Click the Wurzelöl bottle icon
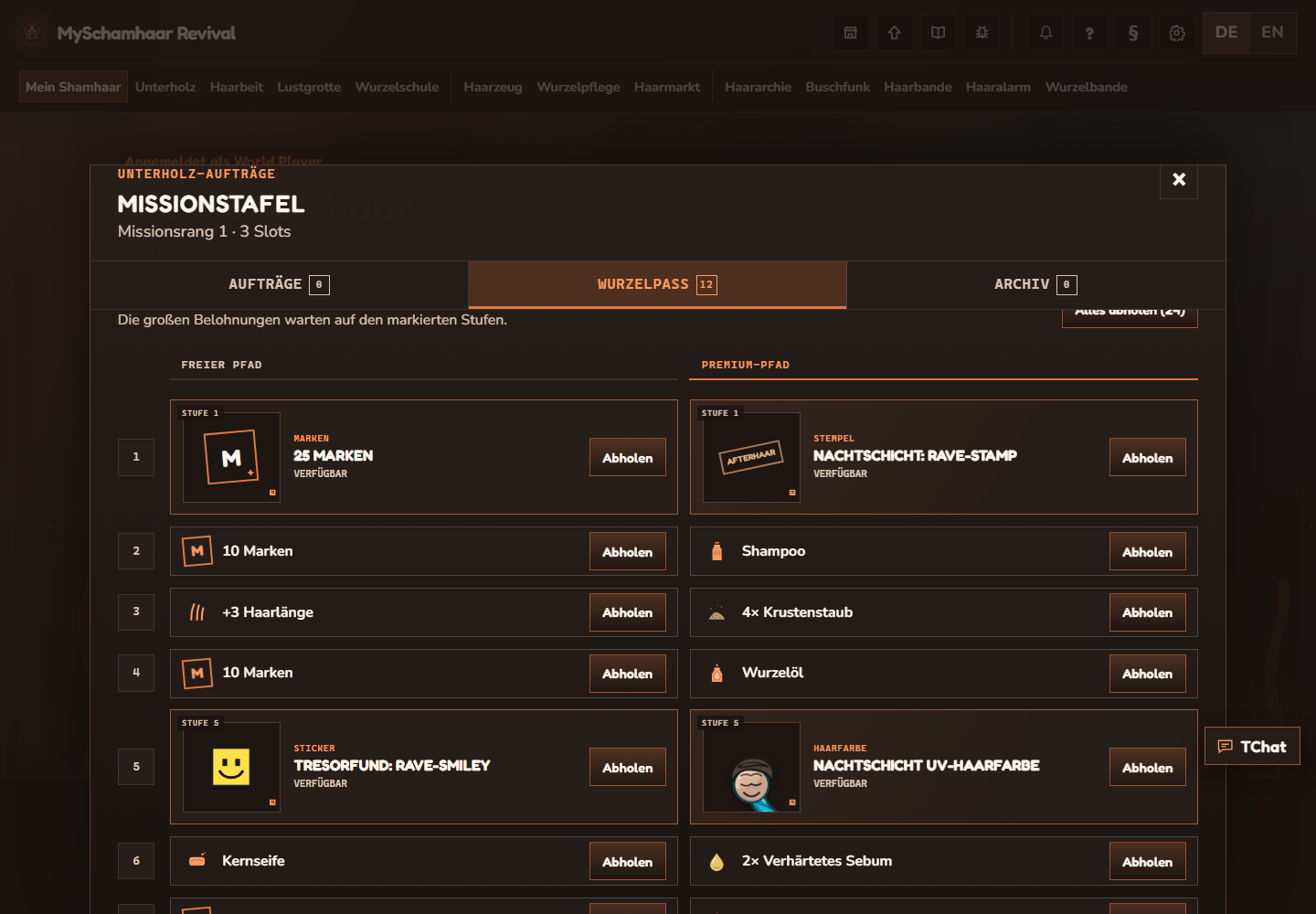The height and width of the screenshot is (914, 1316). 717,674
